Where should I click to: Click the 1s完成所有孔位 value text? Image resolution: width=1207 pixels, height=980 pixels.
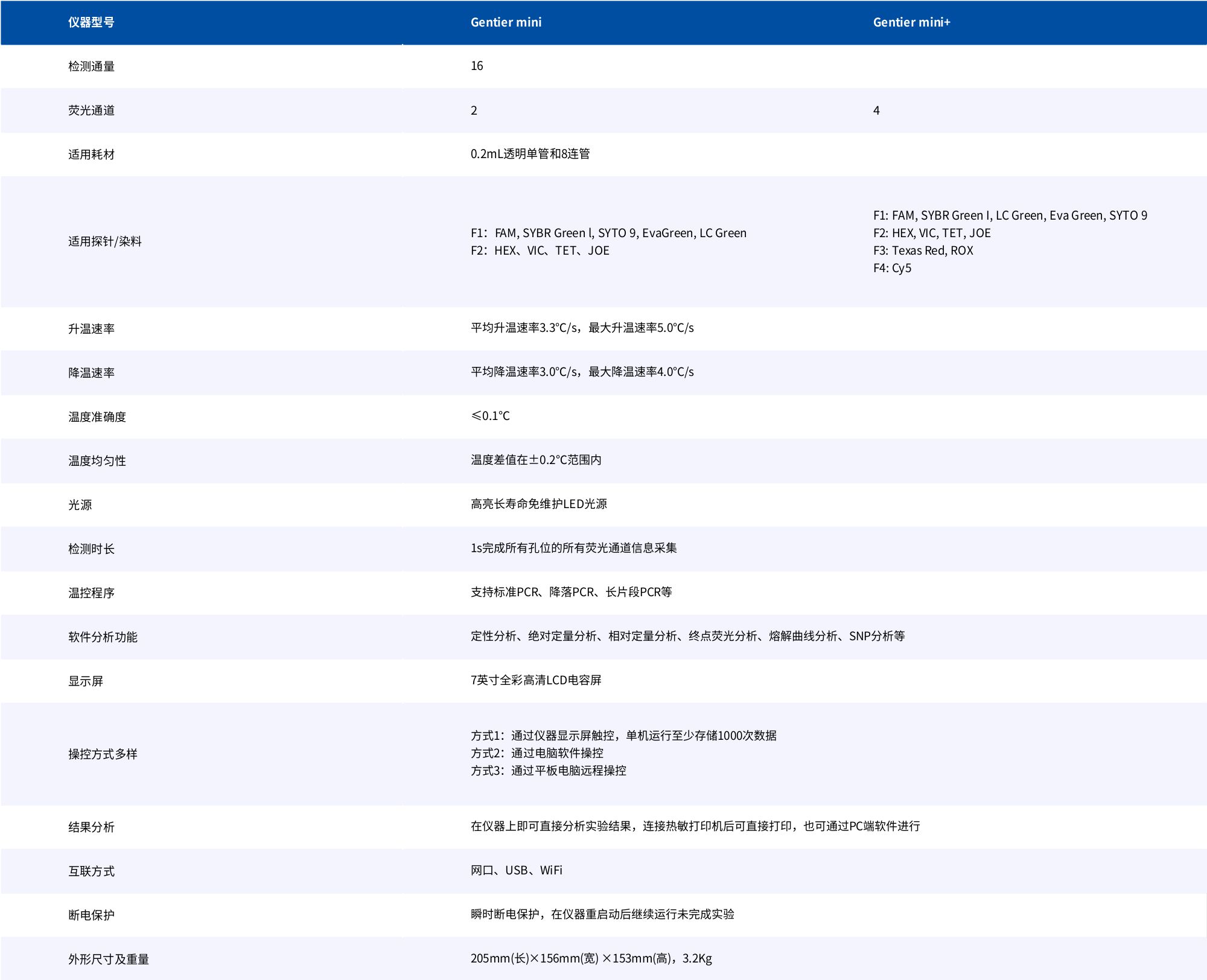574,548
